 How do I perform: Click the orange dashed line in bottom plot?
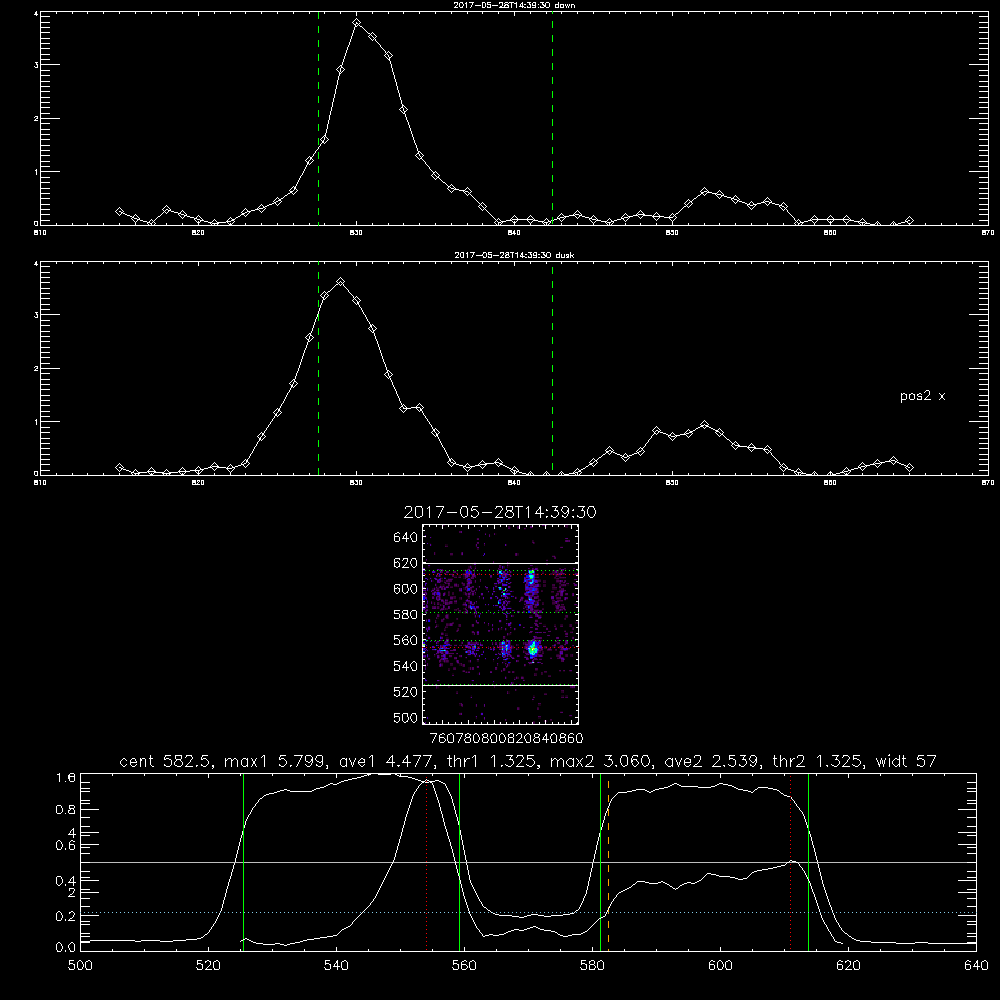pyautogui.click(x=608, y=861)
